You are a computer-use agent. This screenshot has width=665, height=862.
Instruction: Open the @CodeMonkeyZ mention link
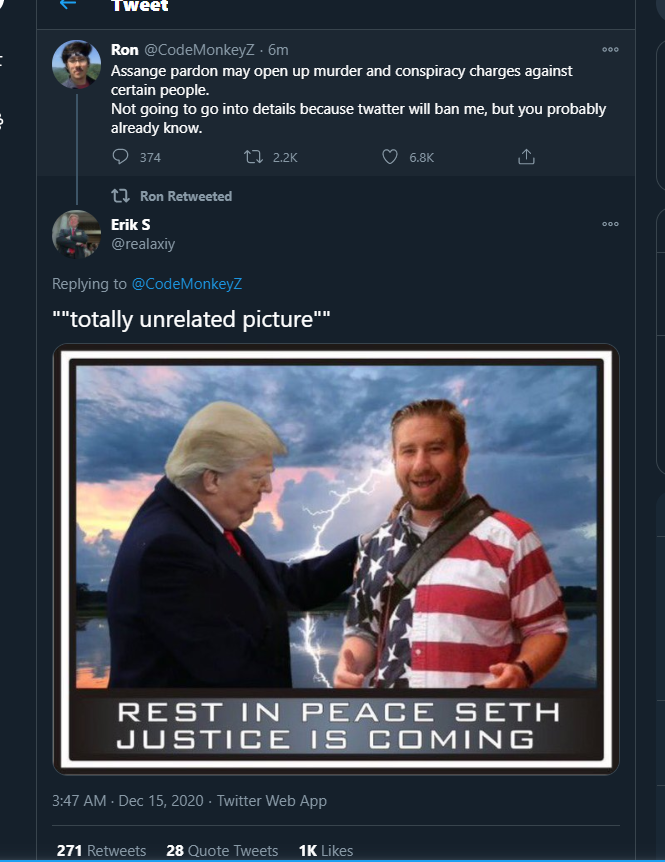click(187, 284)
